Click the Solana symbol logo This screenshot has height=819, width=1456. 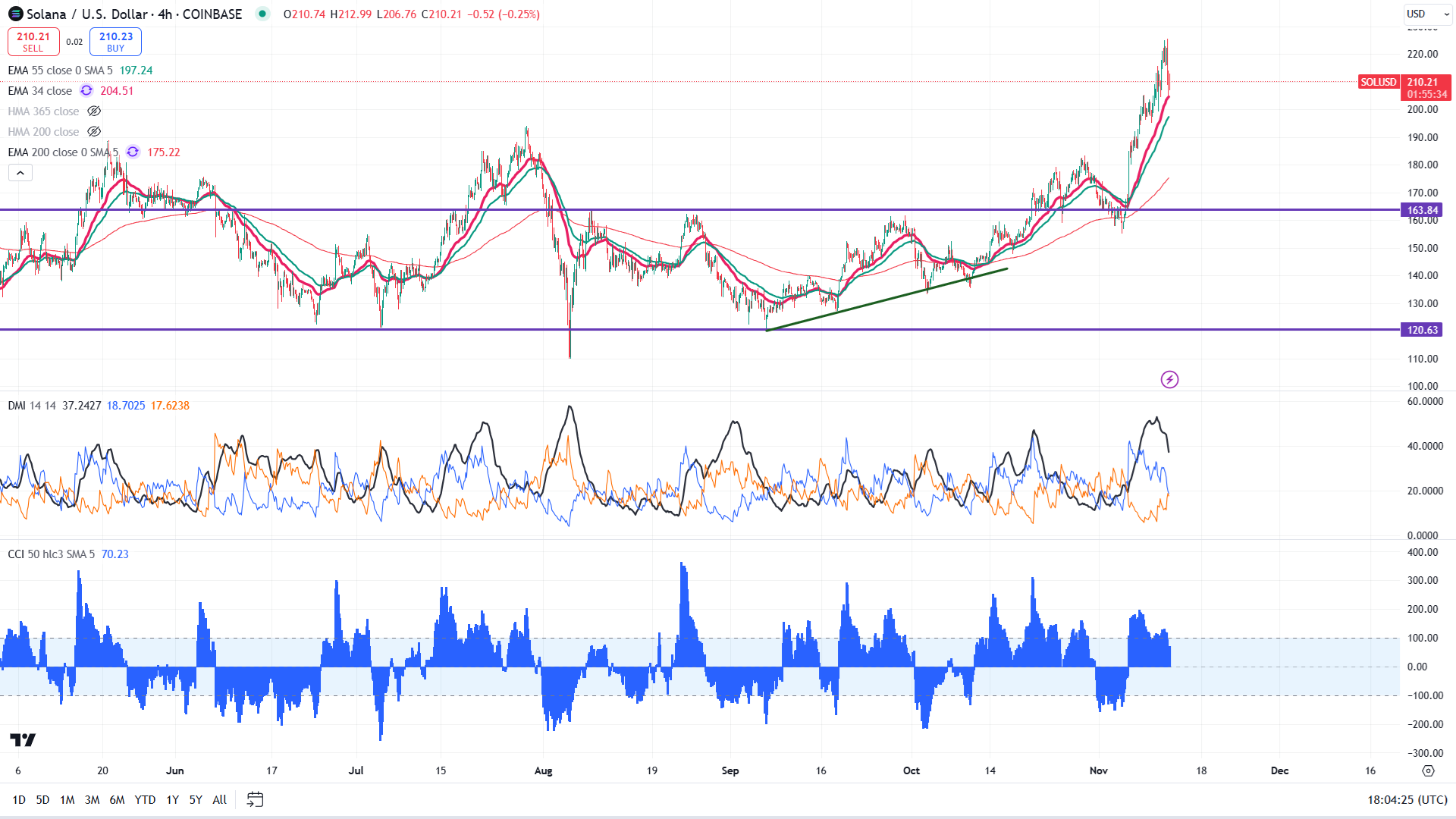click(15, 14)
